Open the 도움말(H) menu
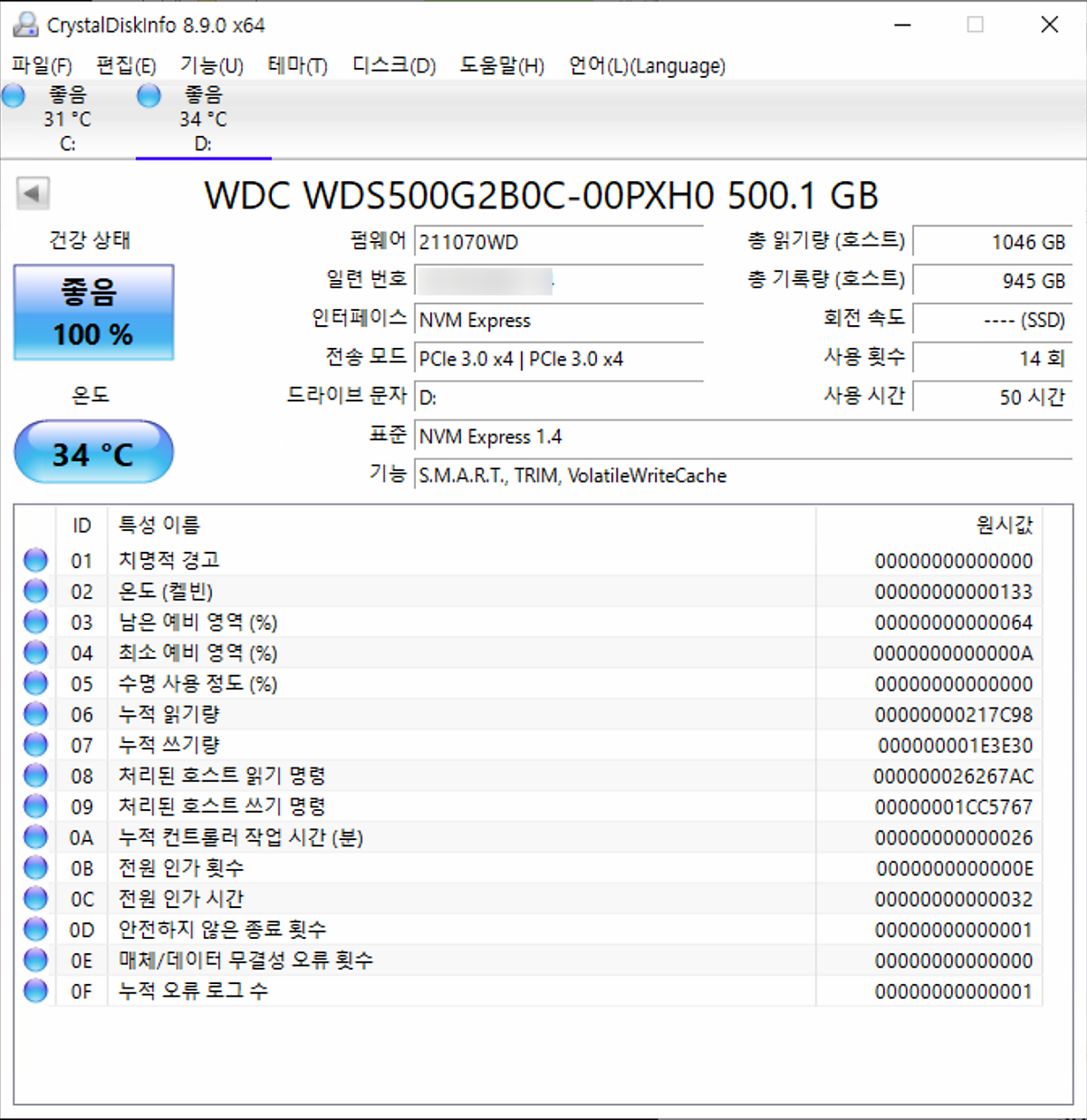This screenshot has height=1120, width=1087. tap(502, 65)
